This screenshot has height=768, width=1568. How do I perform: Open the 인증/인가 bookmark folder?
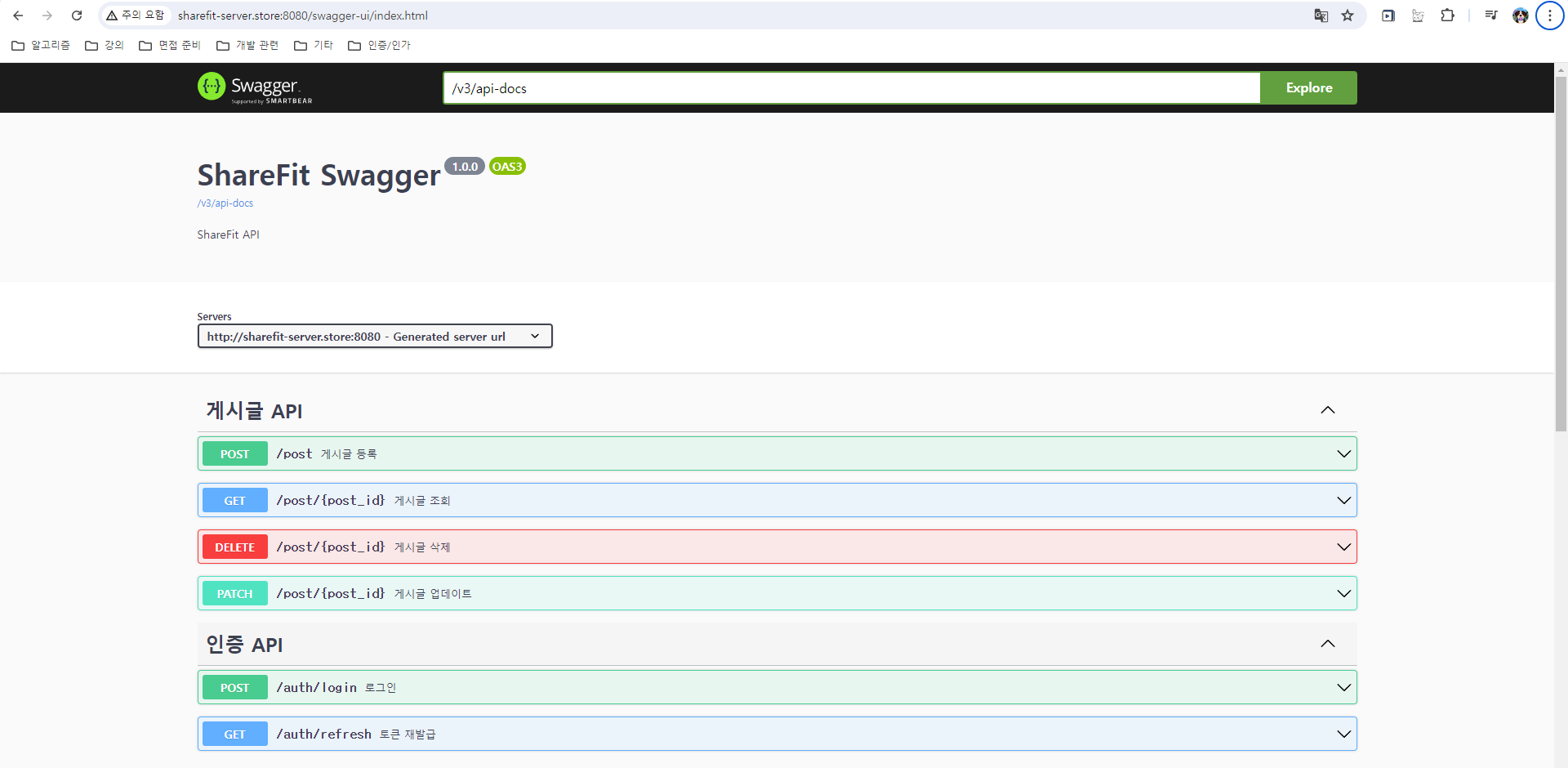[x=380, y=45]
